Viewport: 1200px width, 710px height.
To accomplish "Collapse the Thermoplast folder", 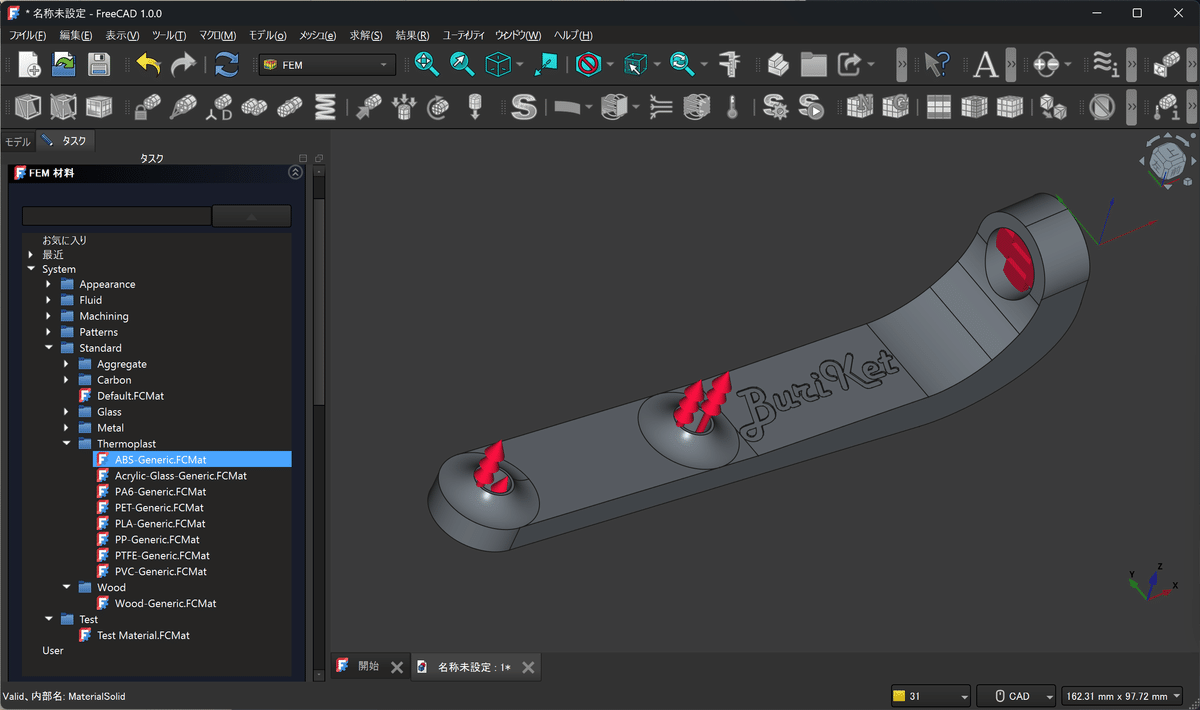I will click(67, 444).
